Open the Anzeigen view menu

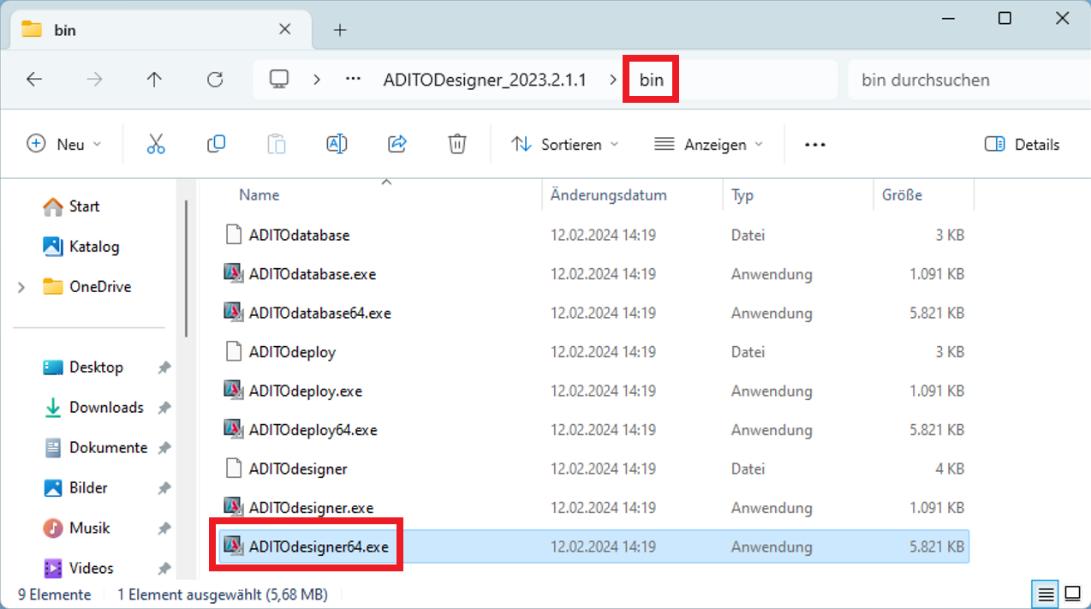[708, 144]
